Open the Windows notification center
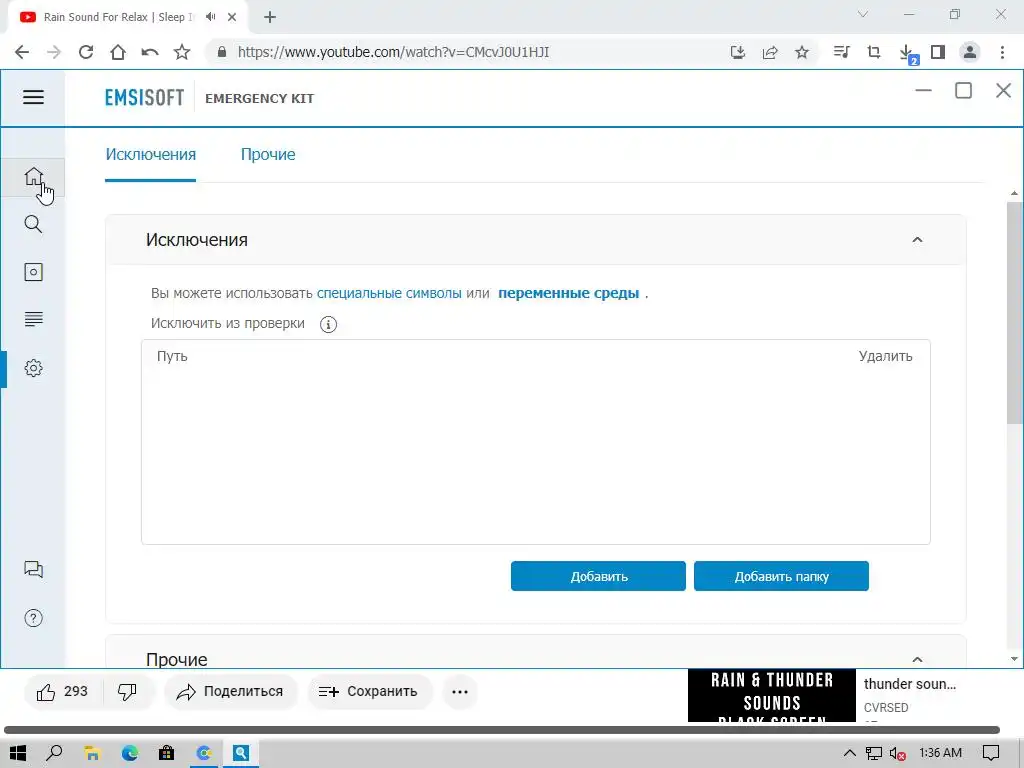The image size is (1024, 768). 991,753
